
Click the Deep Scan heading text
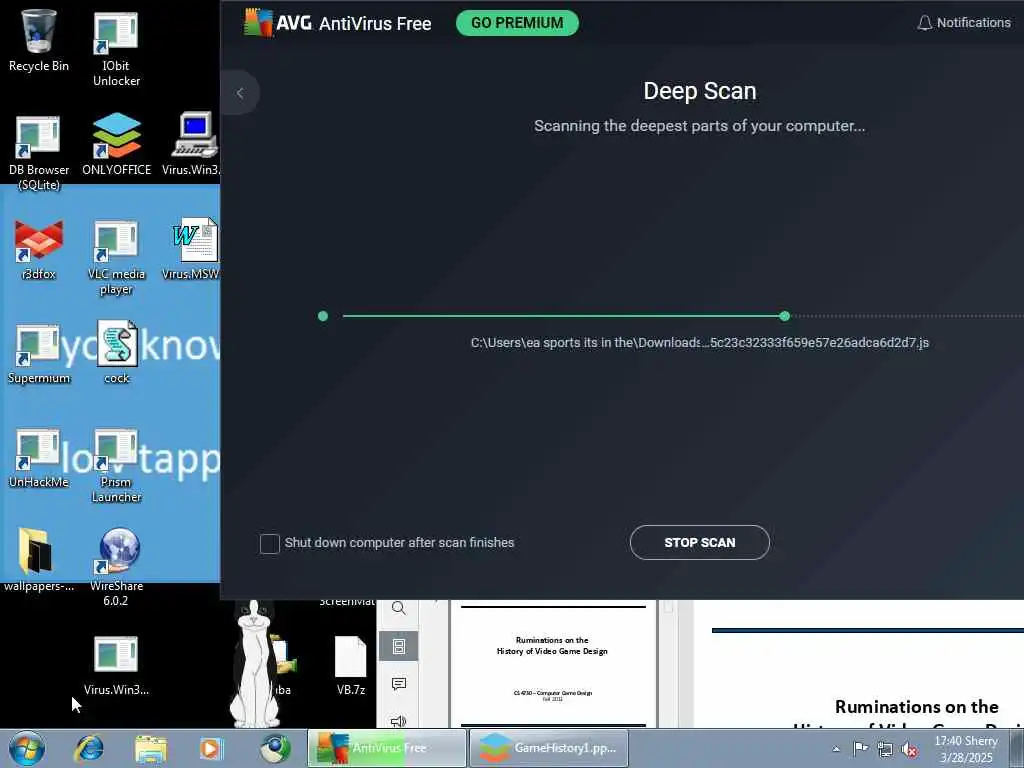pyautogui.click(x=699, y=91)
